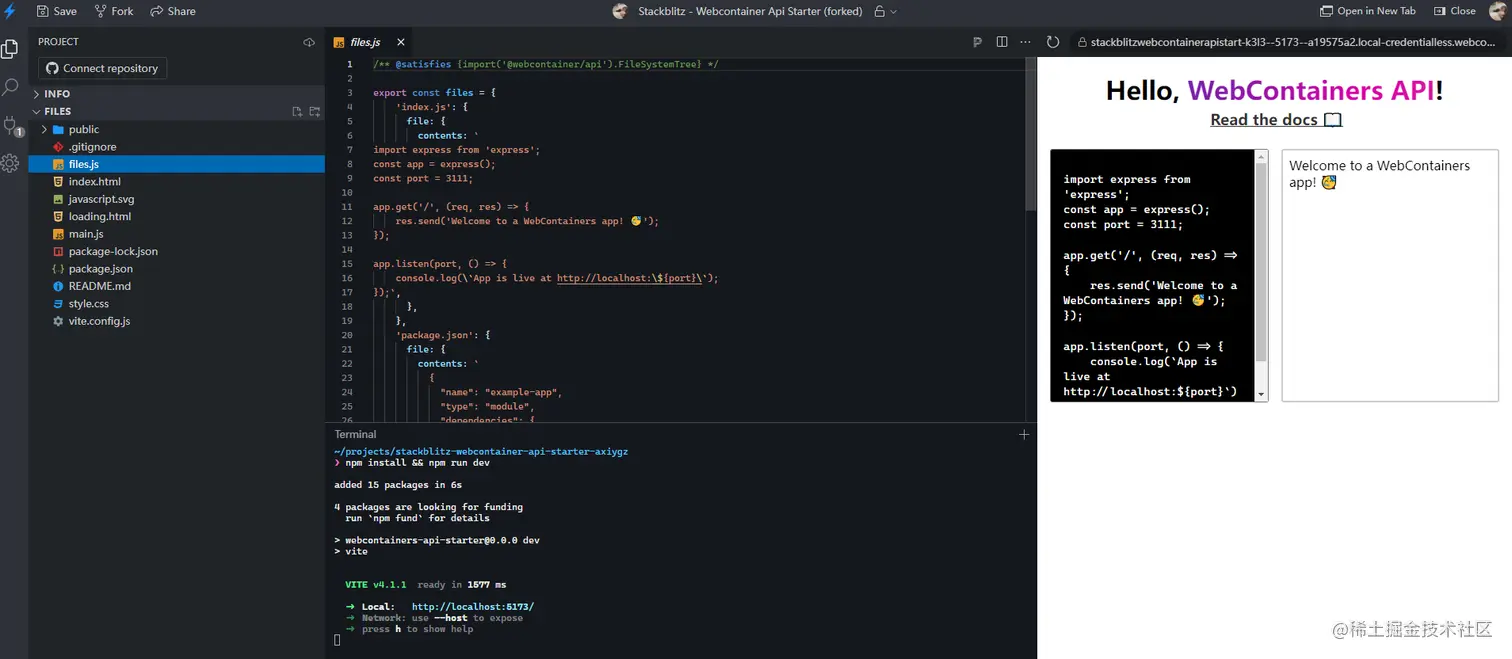Open the editor more actions ellipsis

1025,42
